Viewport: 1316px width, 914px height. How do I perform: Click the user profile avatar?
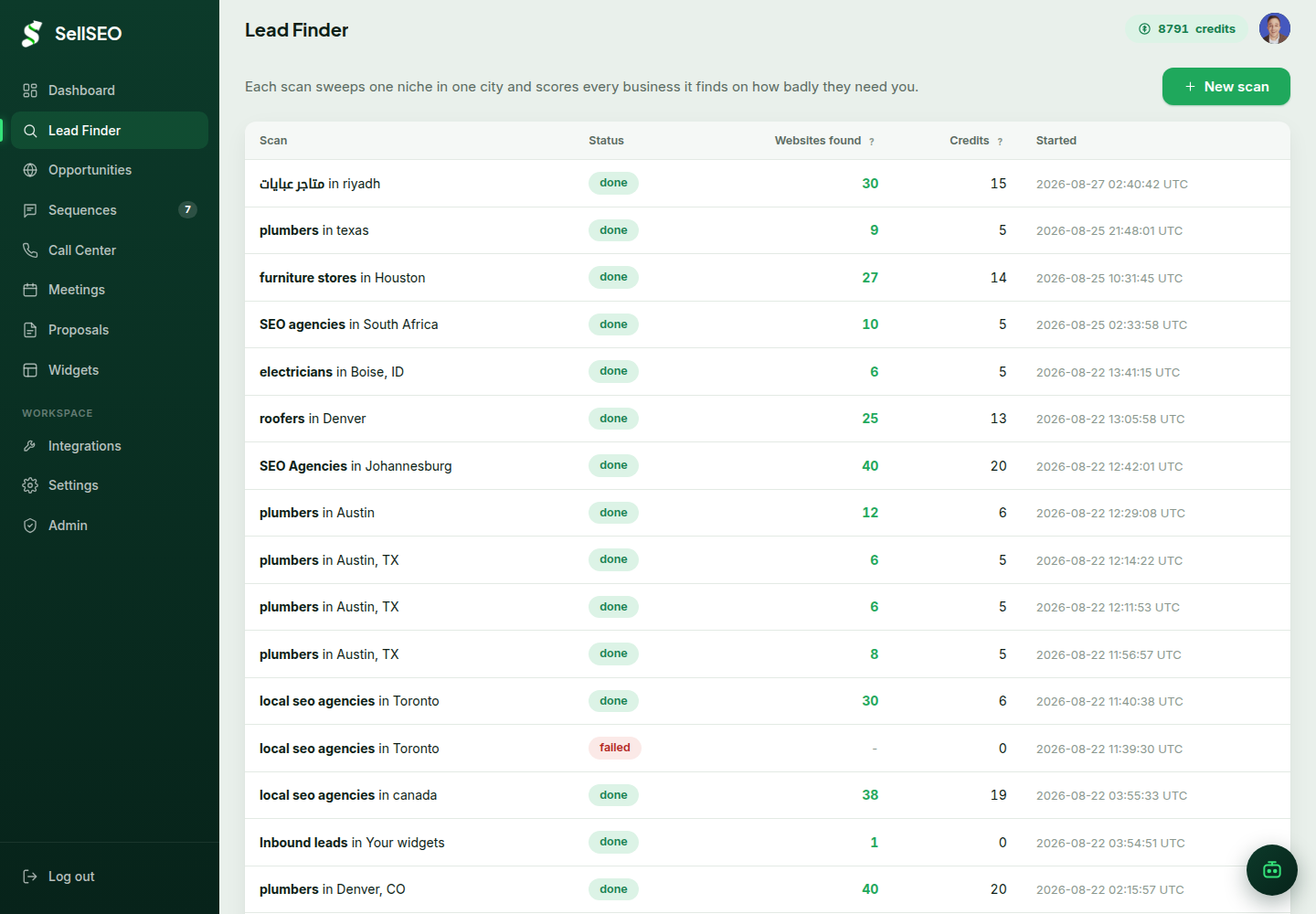[1275, 28]
